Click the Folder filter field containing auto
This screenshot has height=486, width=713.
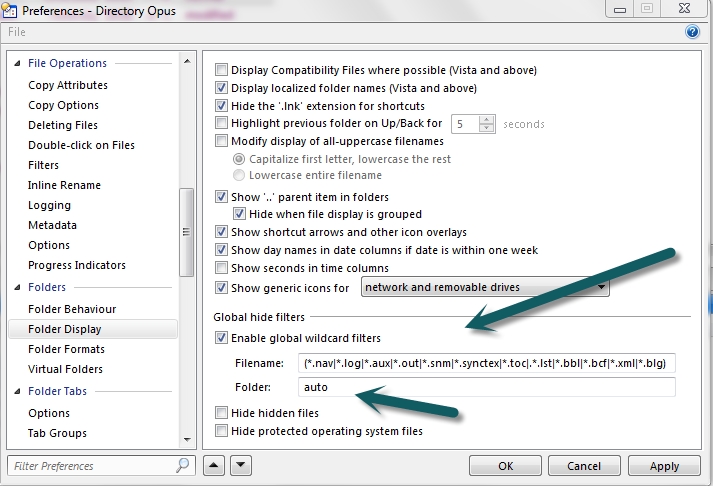487,387
